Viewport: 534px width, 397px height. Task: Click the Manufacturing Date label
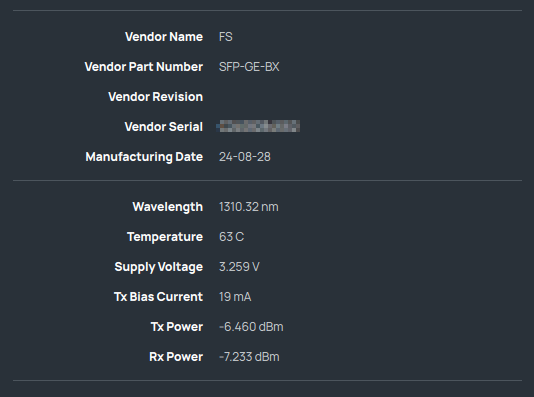[x=144, y=157]
